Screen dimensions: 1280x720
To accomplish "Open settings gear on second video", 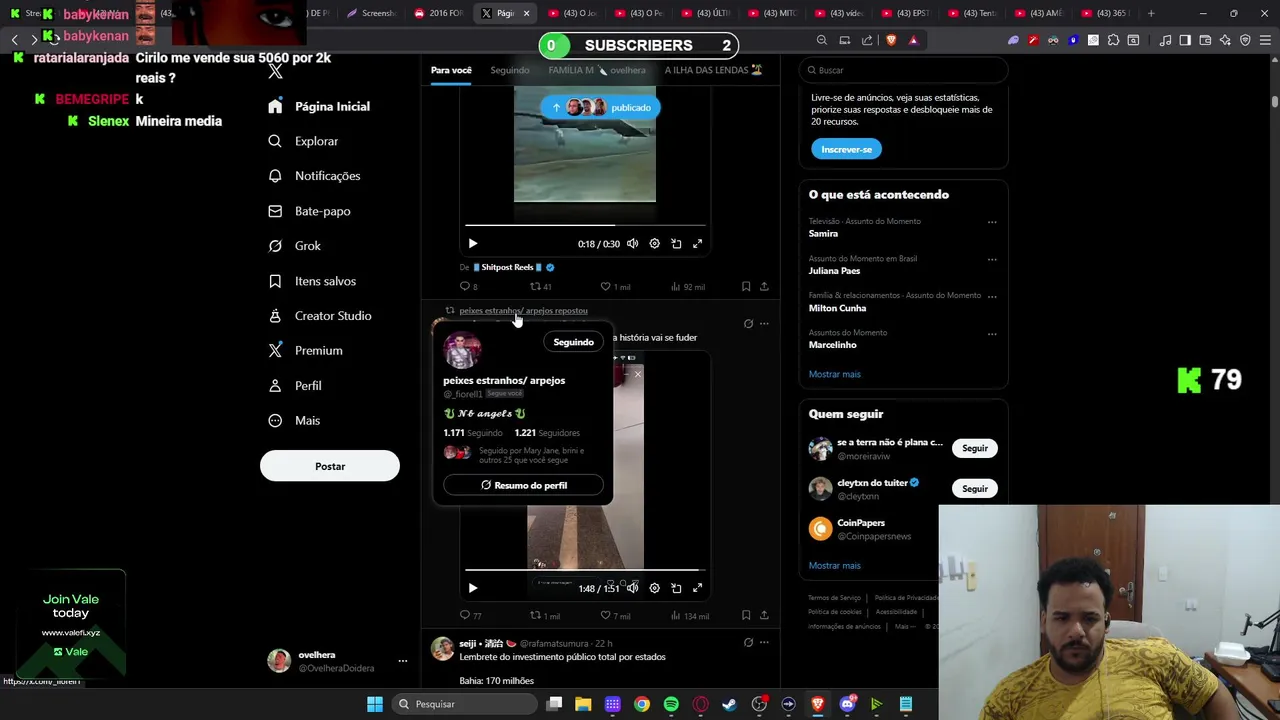I will 654,588.
